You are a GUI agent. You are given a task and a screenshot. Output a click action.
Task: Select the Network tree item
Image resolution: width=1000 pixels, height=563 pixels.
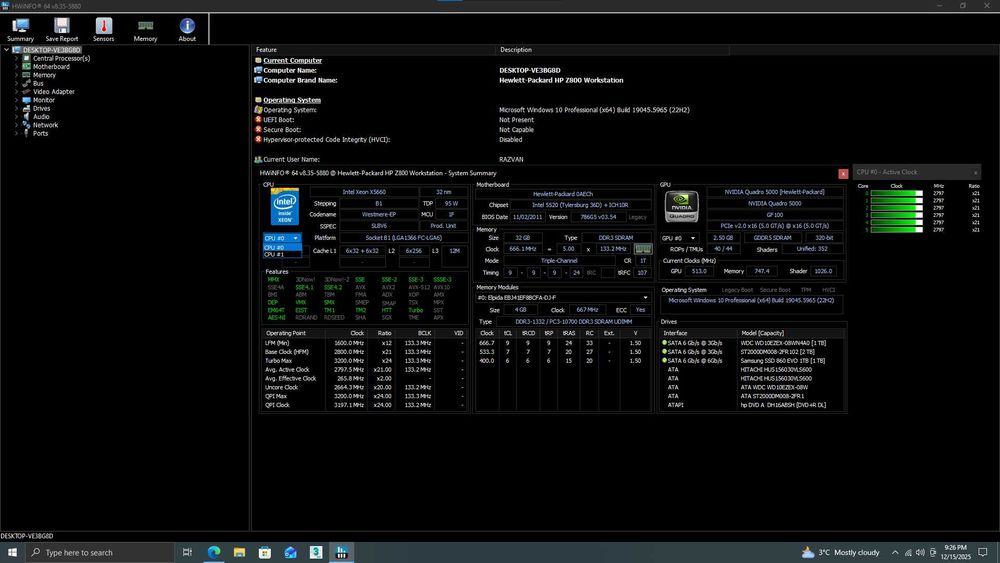tap(45, 125)
